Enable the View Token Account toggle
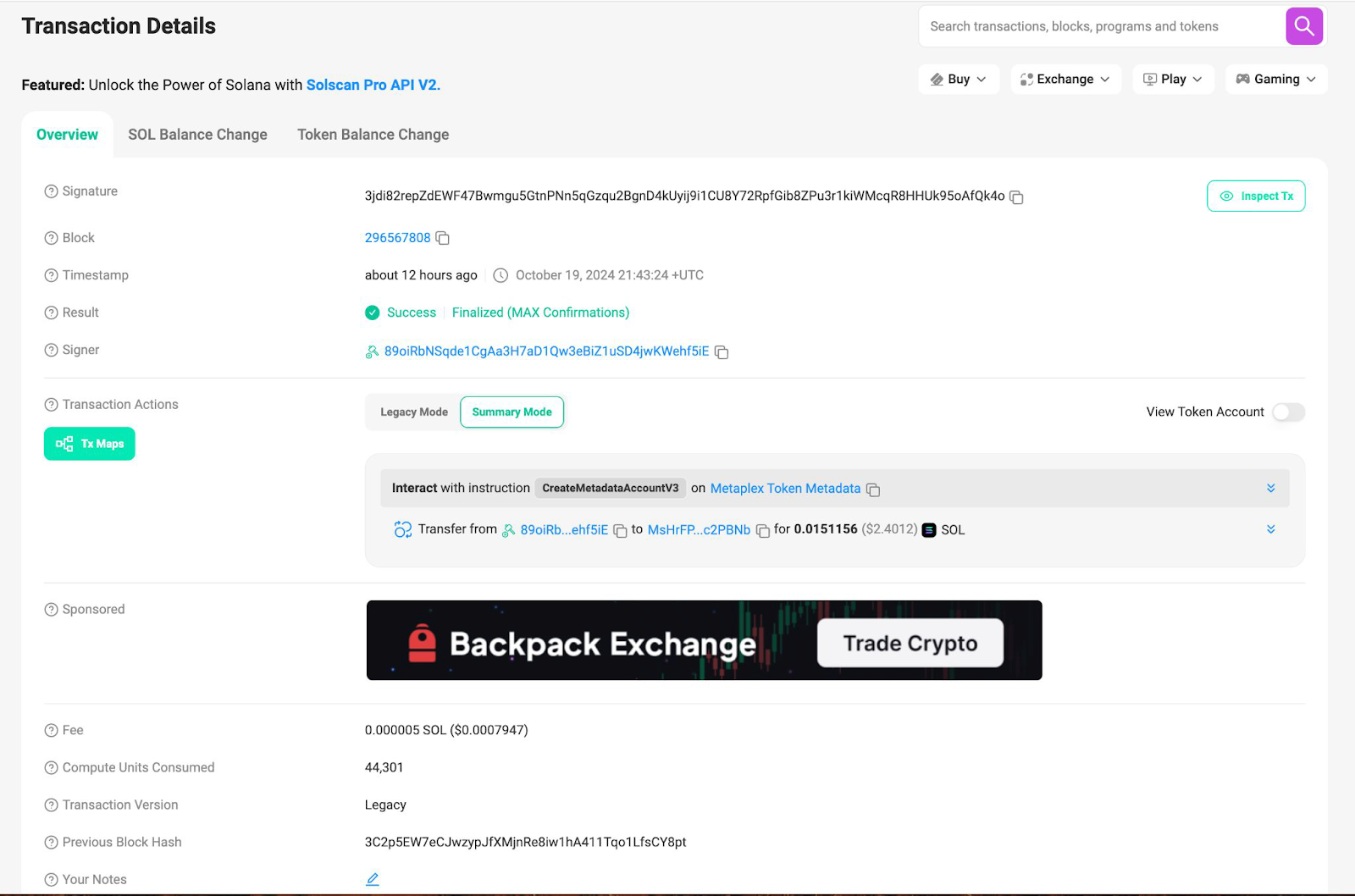Screen dimensions: 1355x896 1287,412
